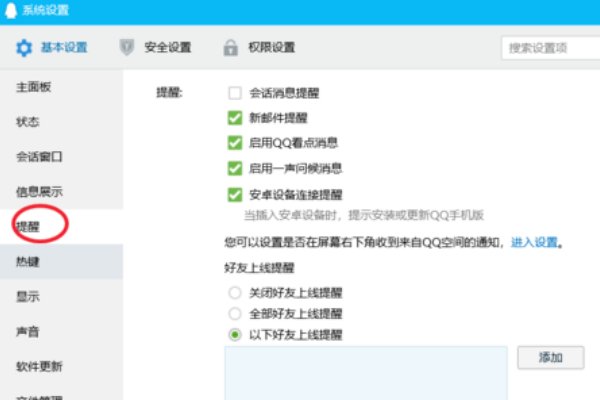
Task: Click the 系统设置 window title text
Action: [x=46, y=10]
